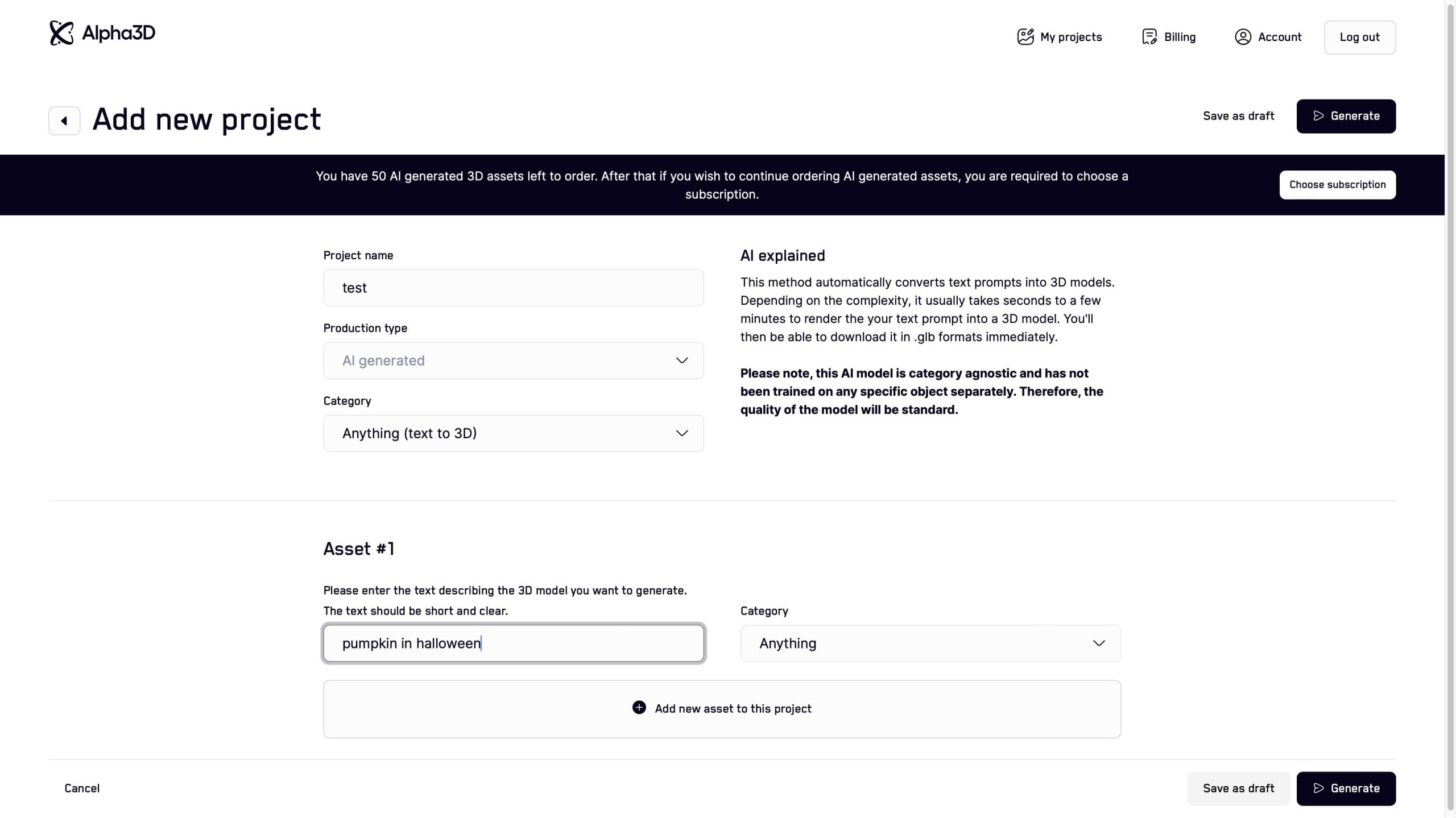Click the Choose subscription button
Image resolution: width=1456 pixels, height=818 pixels.
point(1337,185)
